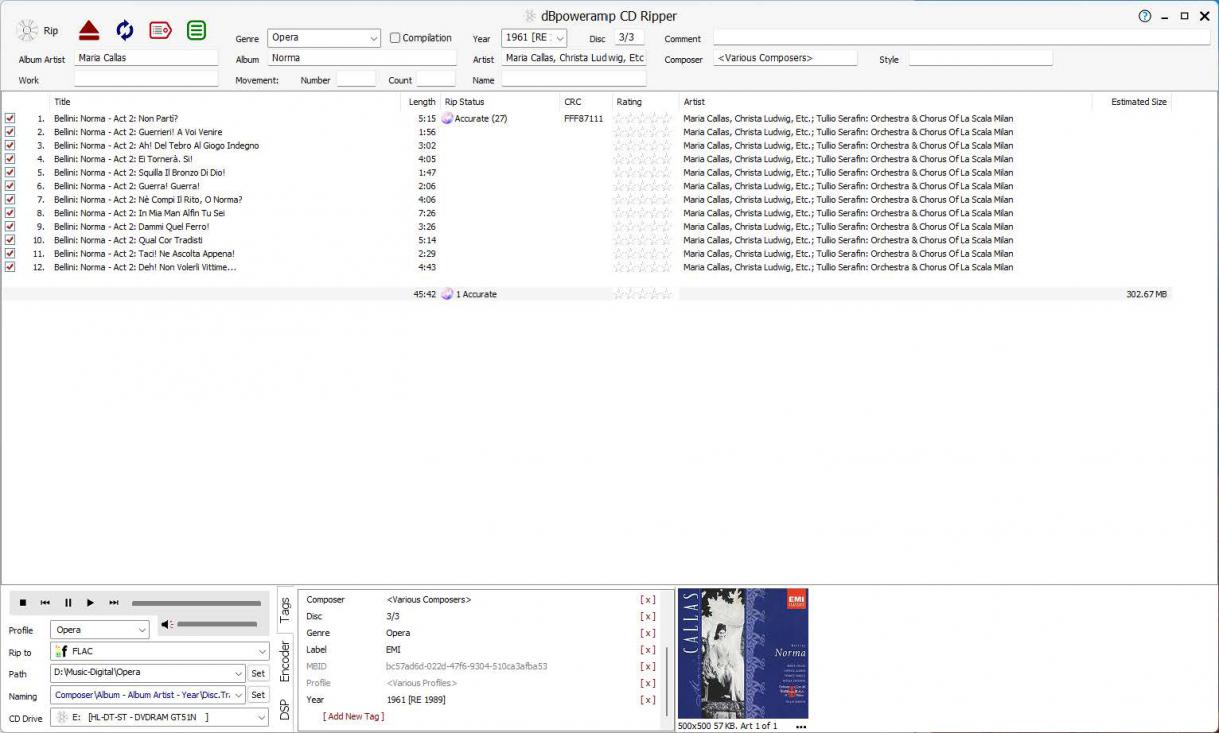The height and width of the screenshot is (733, 1219).
Task: Uncheck track 8 In Mia Man checkbox
Action: click(10, 213)
